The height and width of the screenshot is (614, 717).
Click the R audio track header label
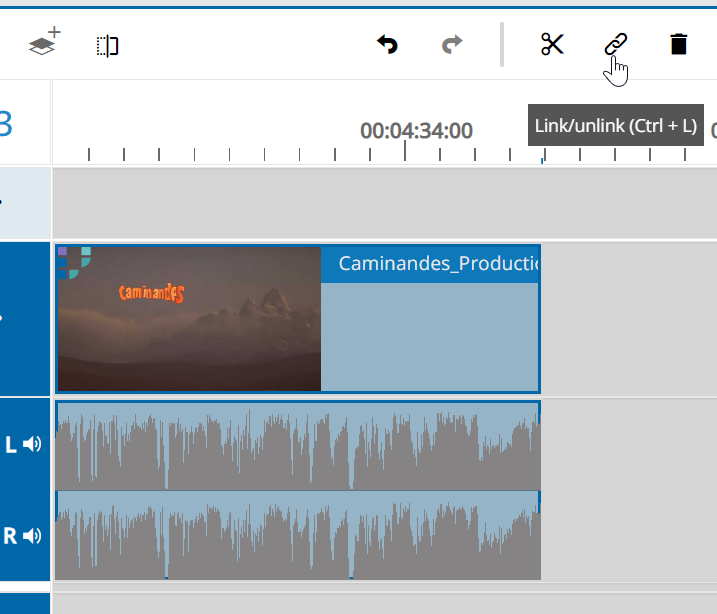click(11, 536)
